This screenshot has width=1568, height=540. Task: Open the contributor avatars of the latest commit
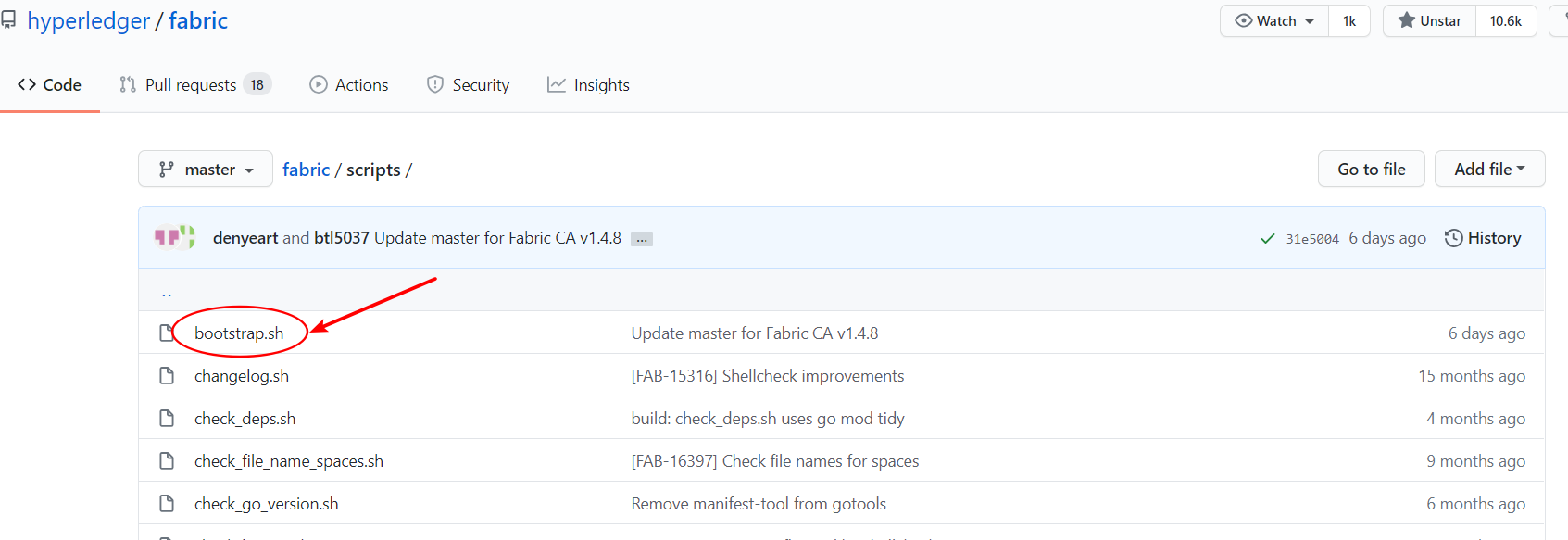coord(175,237)
